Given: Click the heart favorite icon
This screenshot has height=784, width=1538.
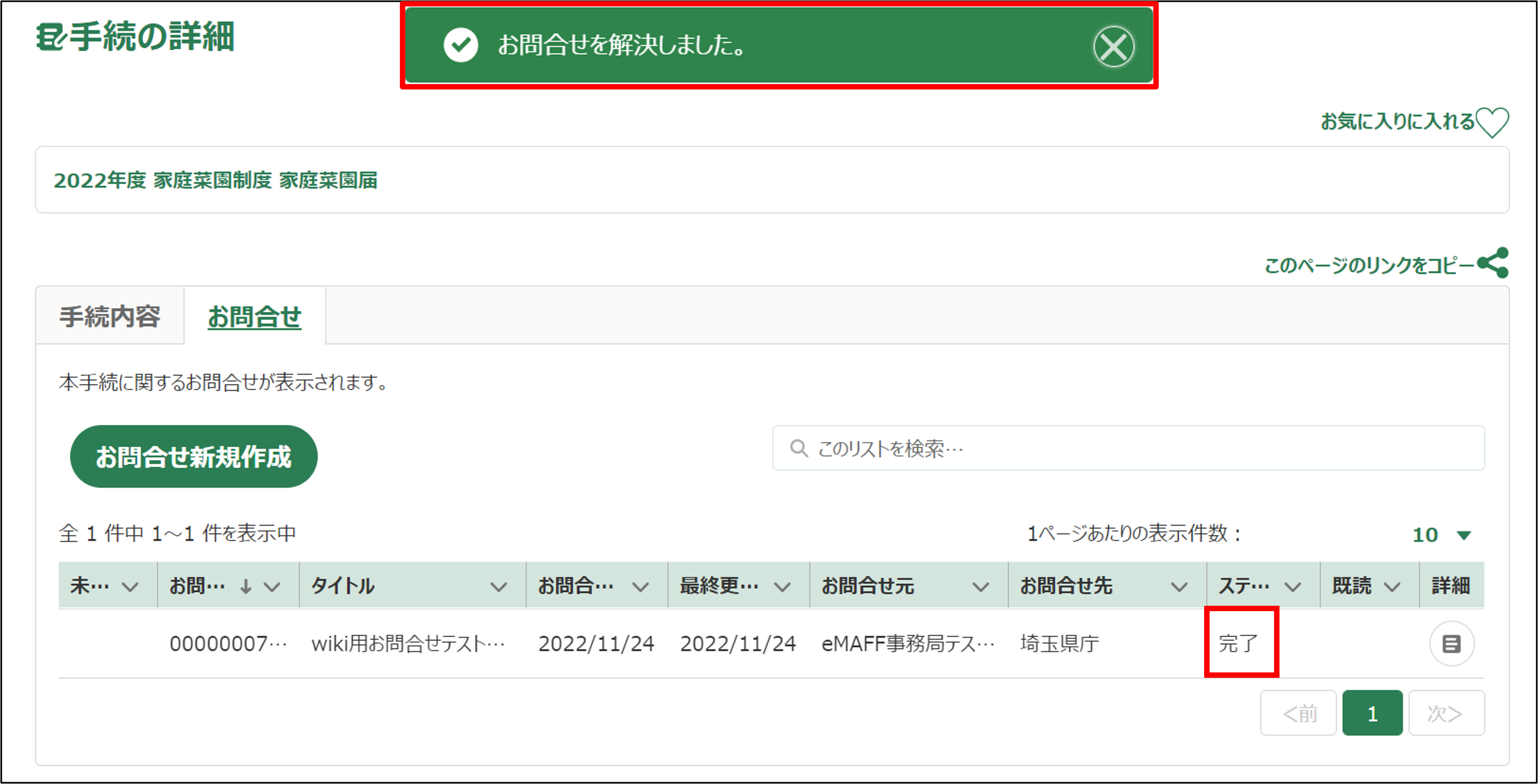Looking at the screenshot, I should point(1491,122).
